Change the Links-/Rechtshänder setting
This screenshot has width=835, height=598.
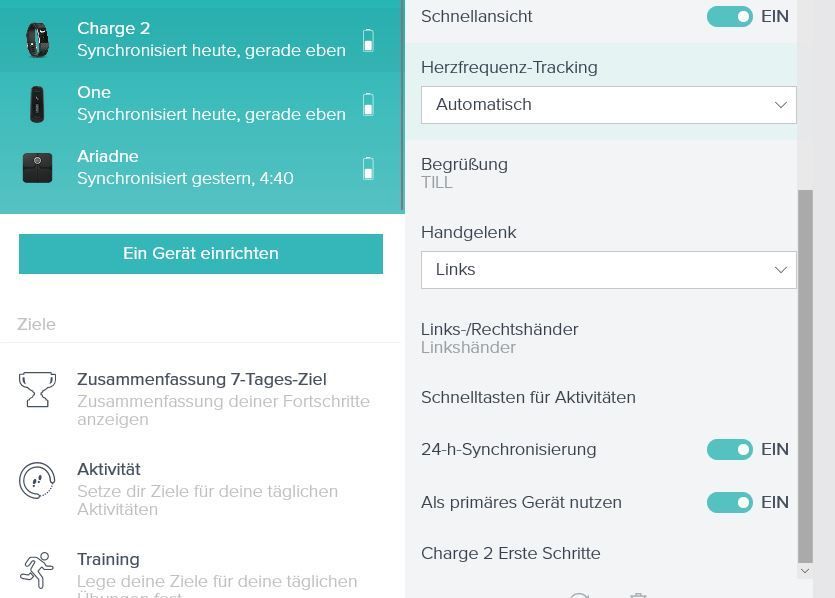499,338
